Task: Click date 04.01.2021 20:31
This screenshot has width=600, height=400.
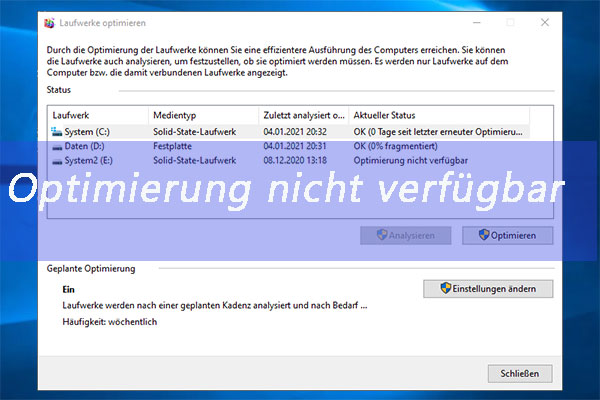Action: tap(295, 146)
